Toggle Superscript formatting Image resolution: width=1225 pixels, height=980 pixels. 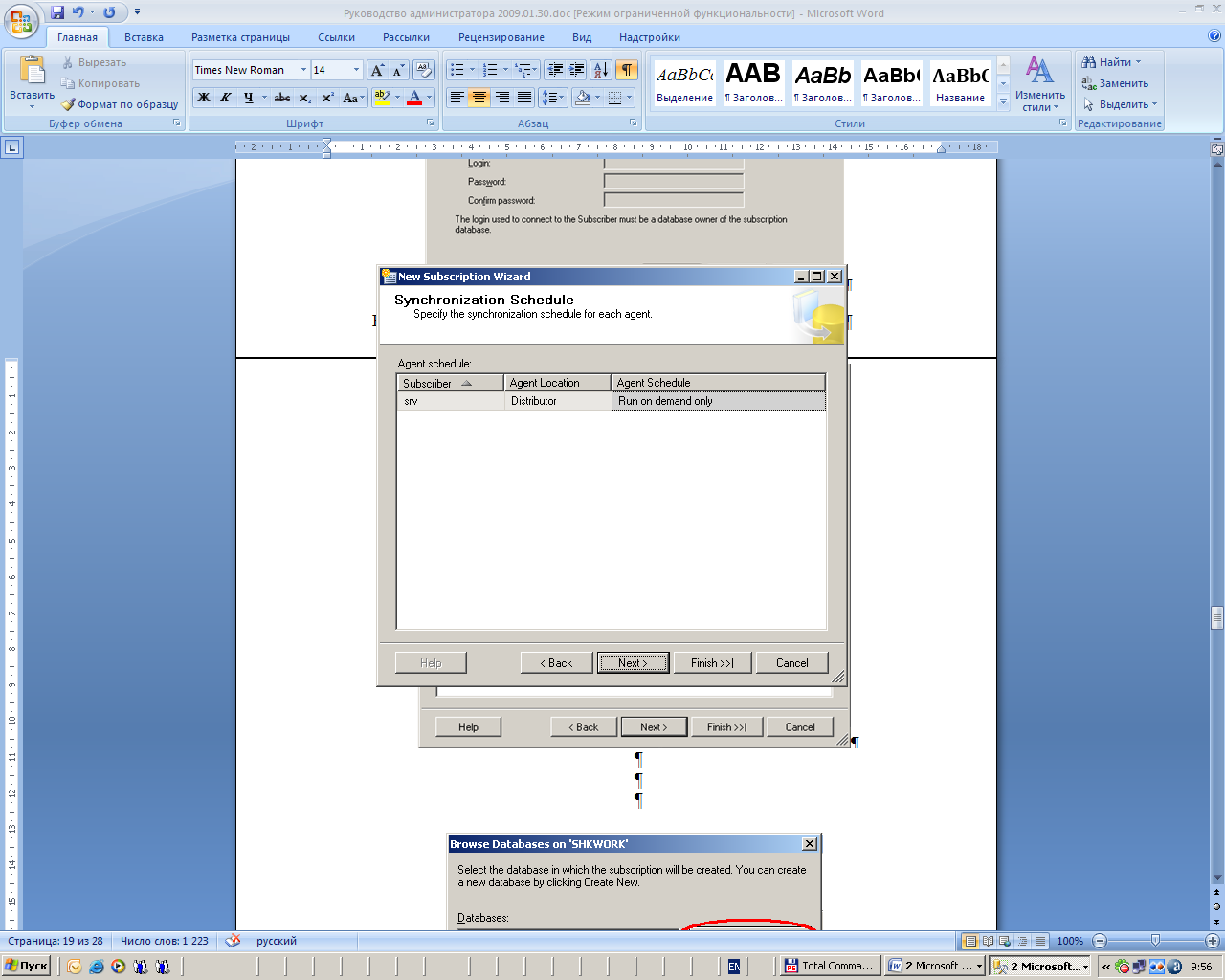pyautogui.click(x=327, y=98)
